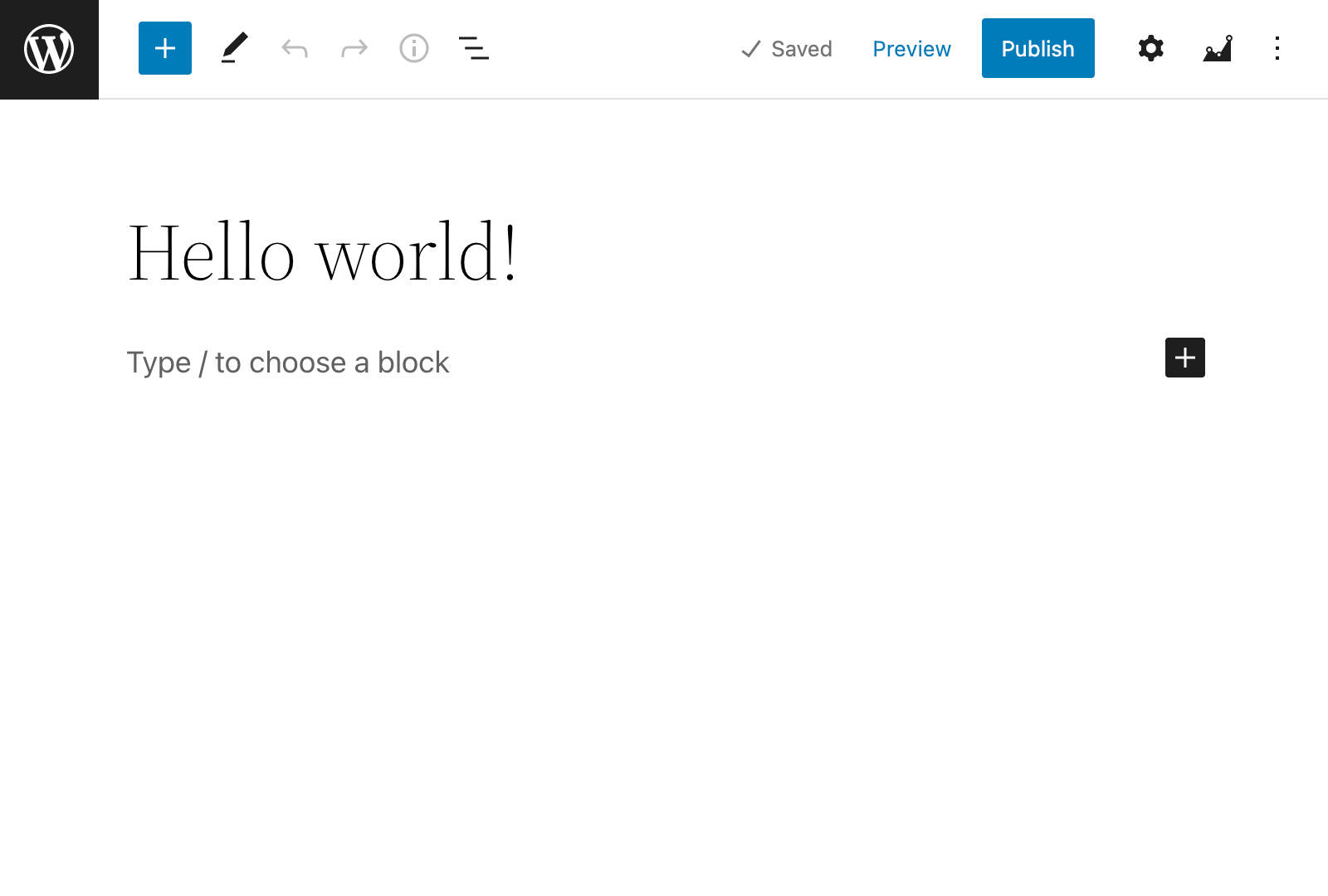This screenshot has width=1328, height=896.
Task: Open the Jetpack stats icon
Action: tap(1218, 48)
